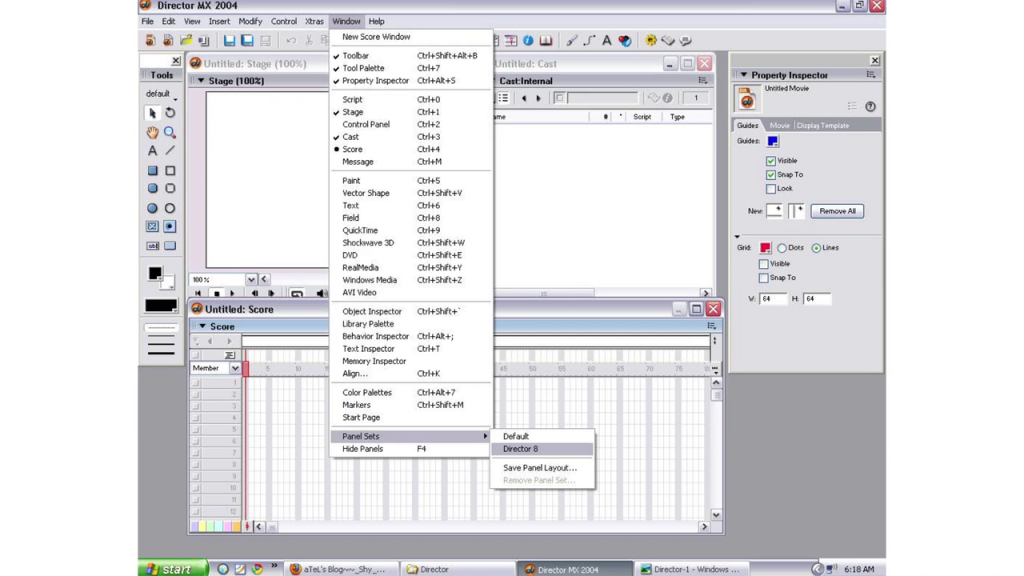Click the first Save disk toolbar icon

click(x=229, y=40)
